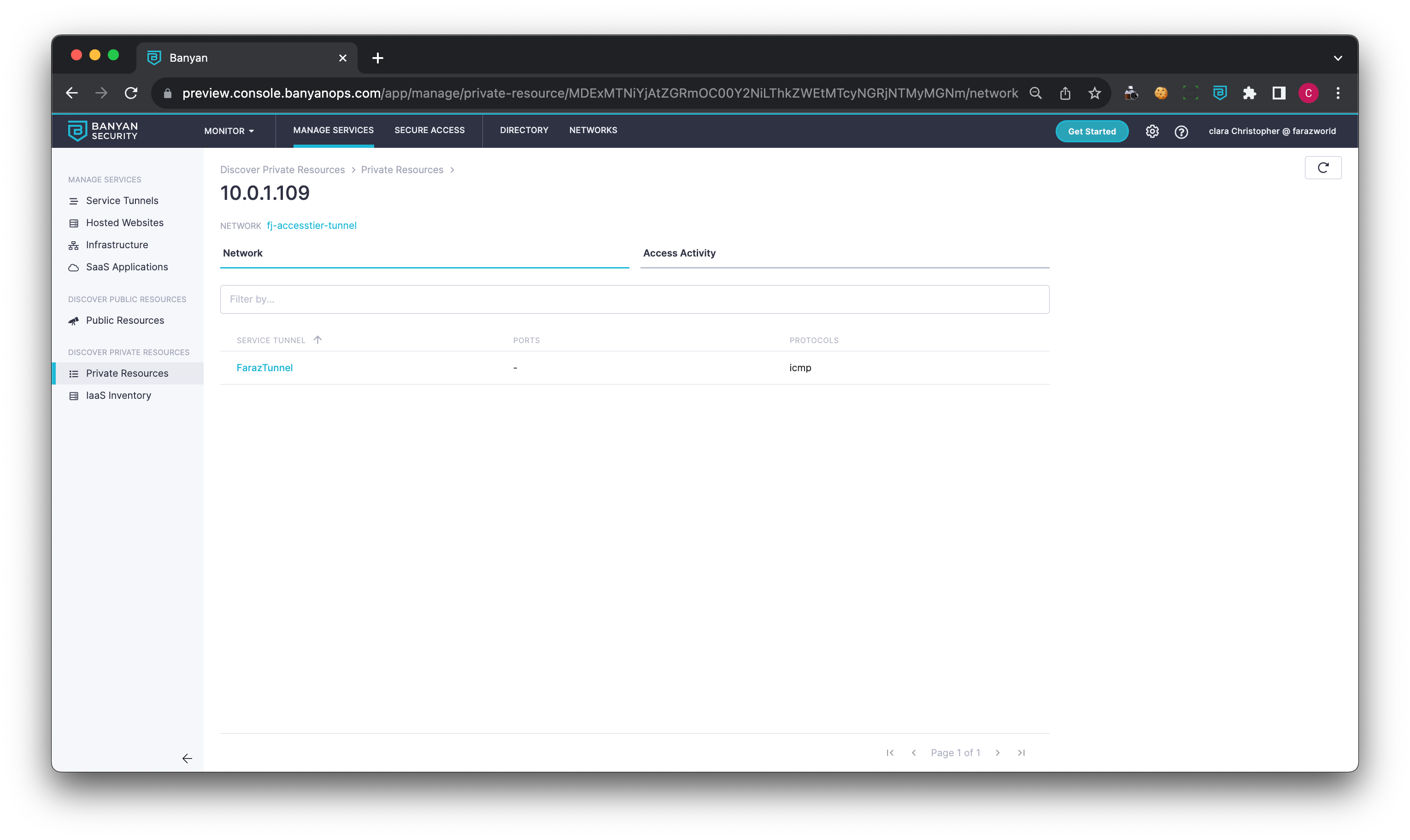Click the help question mark icon
The height and width of the screenshot is (840, 1410).
click(1181, 132)
